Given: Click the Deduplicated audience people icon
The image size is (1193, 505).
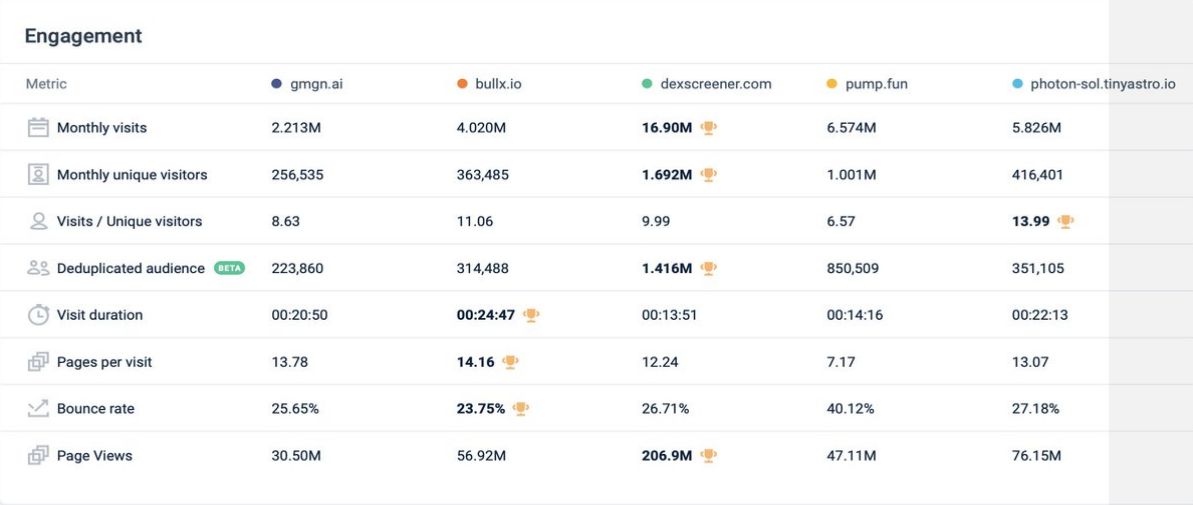Looking at the screenshot, I should point(38,268).
